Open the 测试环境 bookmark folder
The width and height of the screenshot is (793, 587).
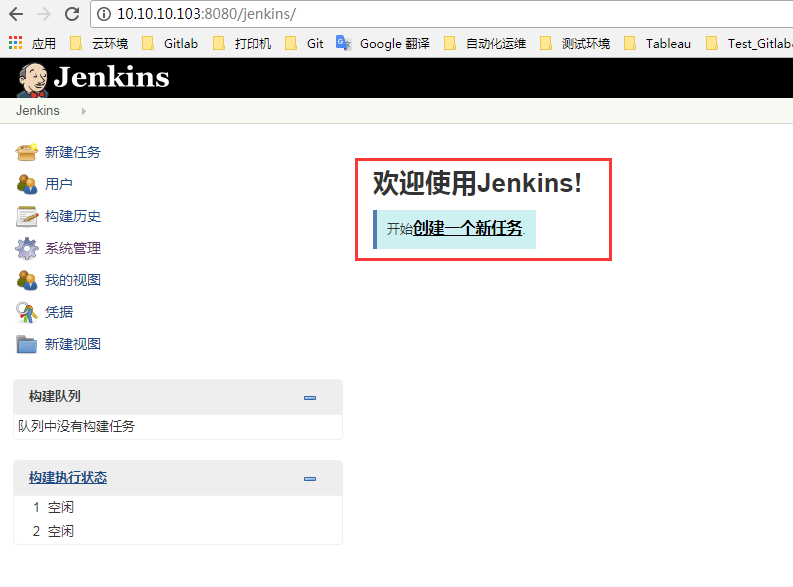(575, 43)
